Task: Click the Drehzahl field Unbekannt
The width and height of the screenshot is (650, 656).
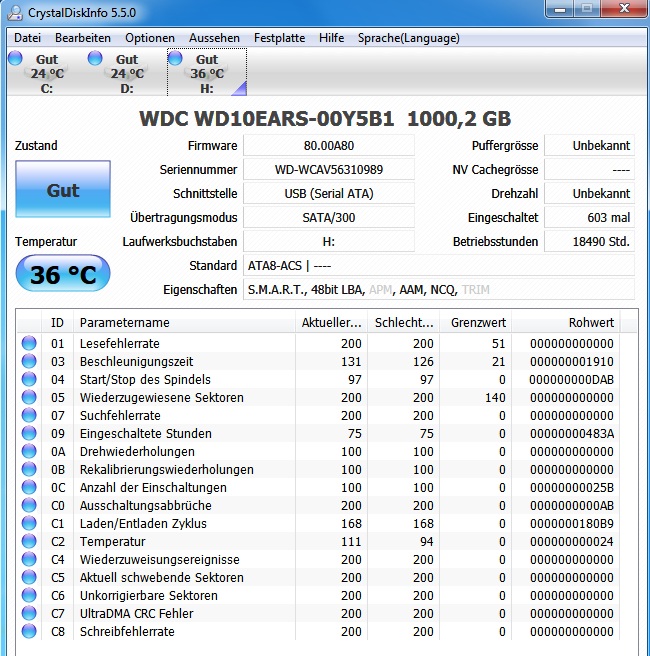Action: point(589,193)
